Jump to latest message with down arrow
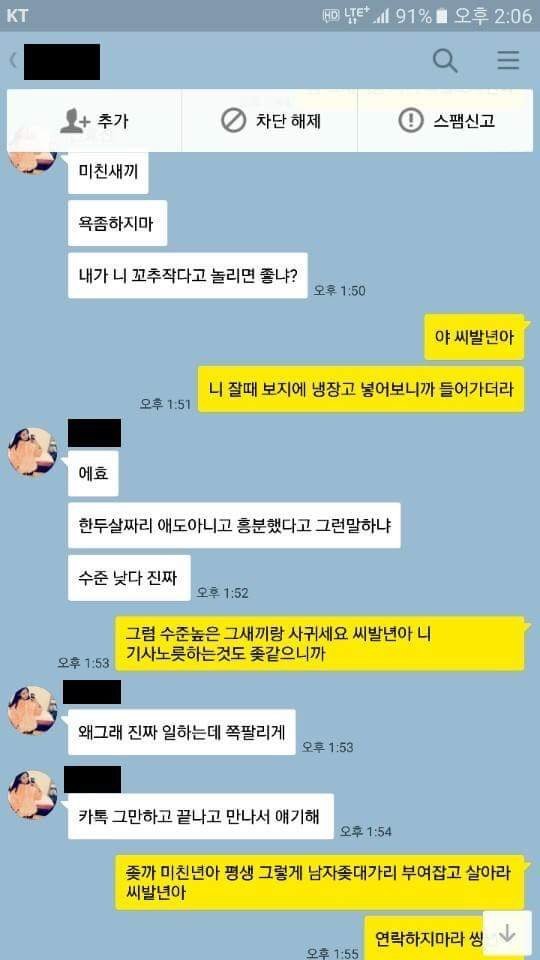Screen dimensions: 540x960 tap(507, 934)
